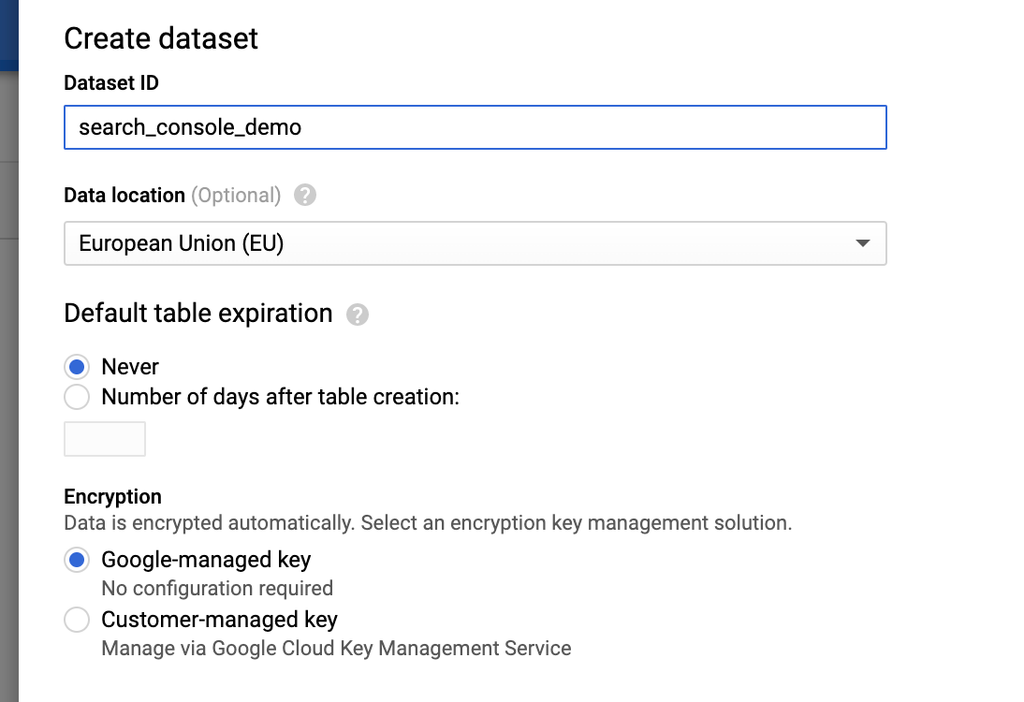Click the 'Create dataset' panel heading
The width and height of the screenshot is (1024, 702).
(161, 39)
